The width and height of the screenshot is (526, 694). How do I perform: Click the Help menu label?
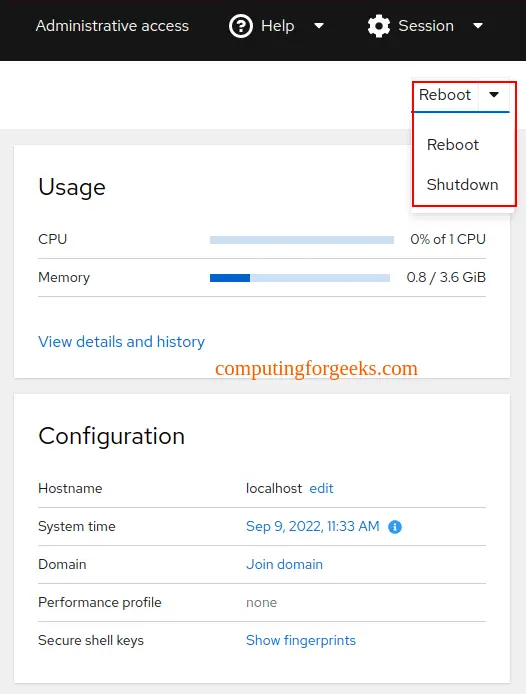(x=277, y=26)
